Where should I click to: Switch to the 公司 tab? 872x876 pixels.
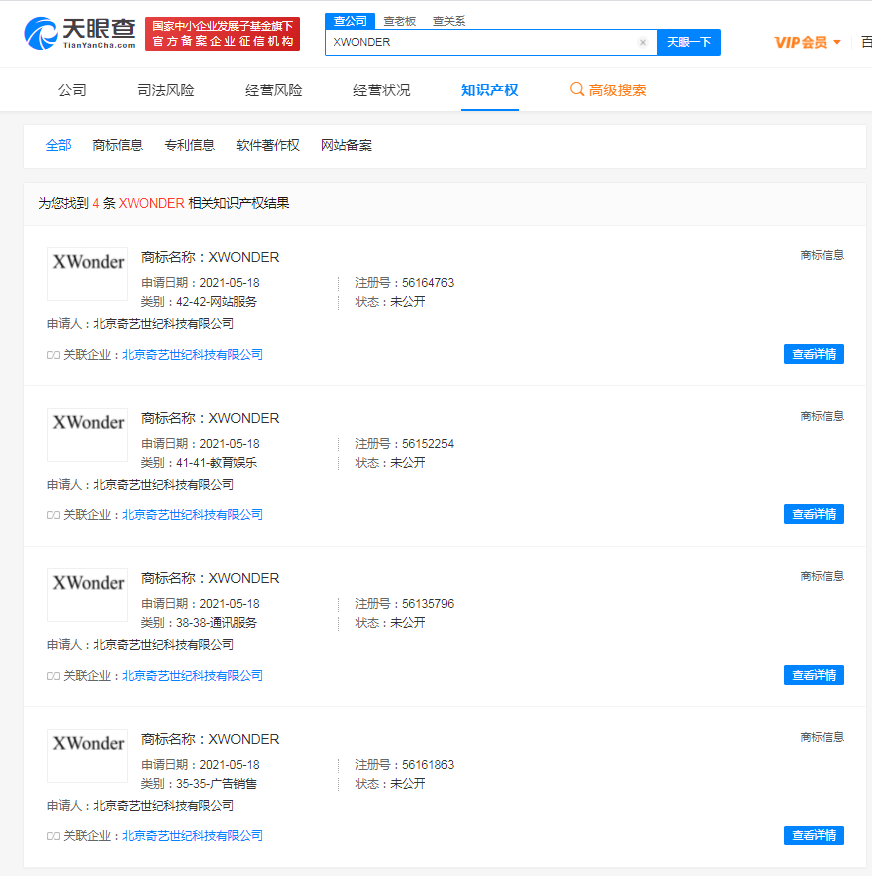click(x=72, y=90)
